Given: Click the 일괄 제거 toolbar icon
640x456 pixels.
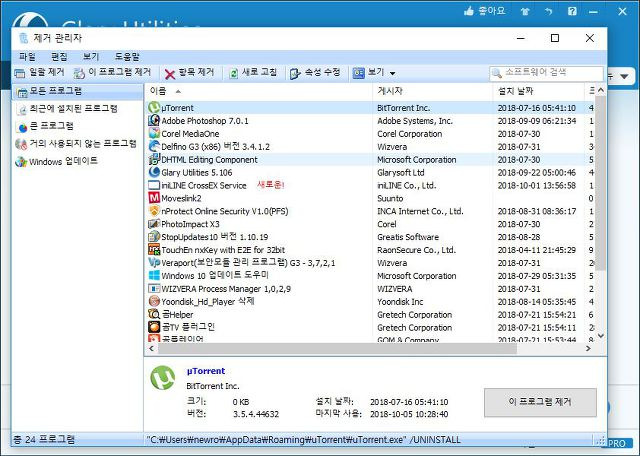Looking at the screenshot, I should [20, 73].
